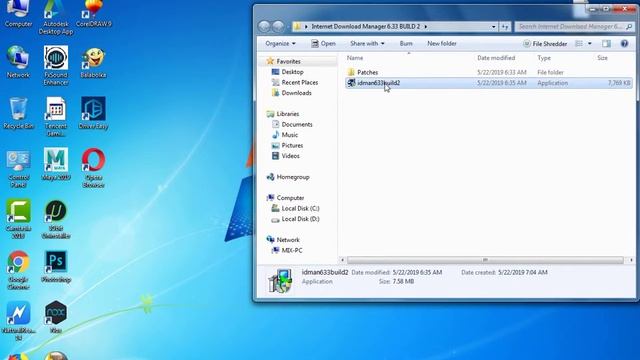Click the File Shredder button
Screen dimensions: 640x360
tap(545, 44)
